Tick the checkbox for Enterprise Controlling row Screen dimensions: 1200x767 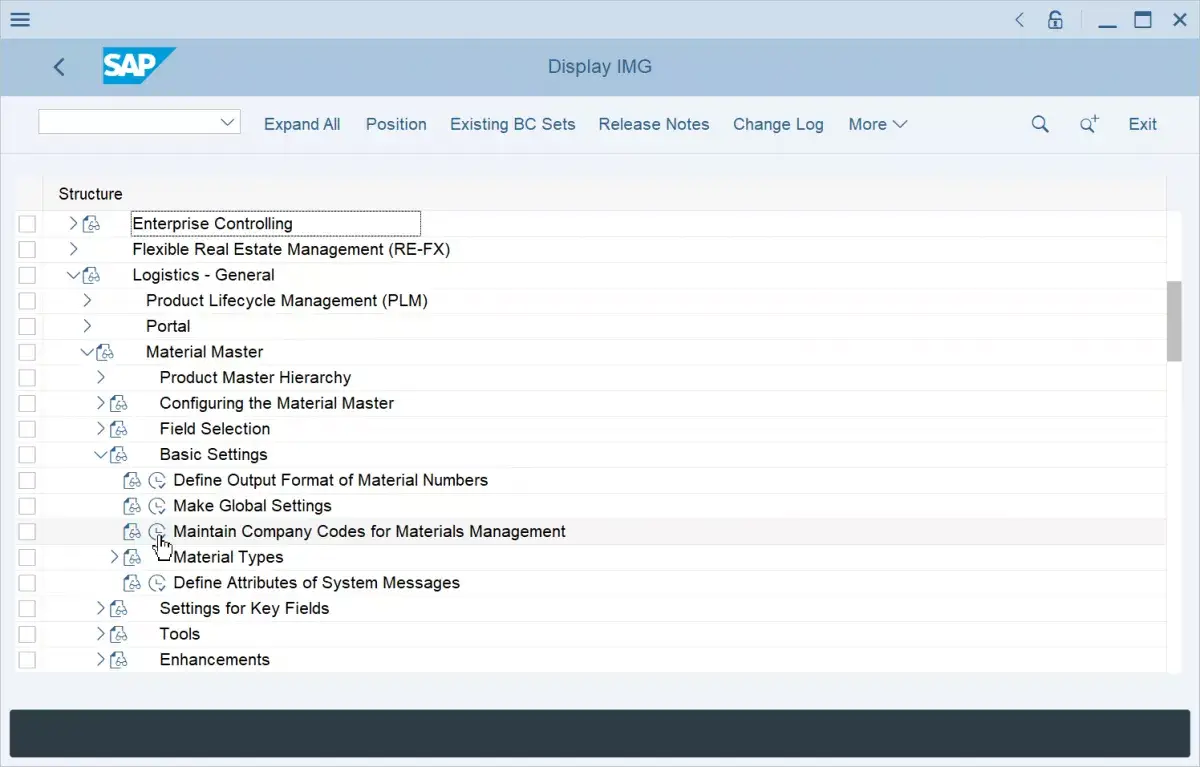27,224
